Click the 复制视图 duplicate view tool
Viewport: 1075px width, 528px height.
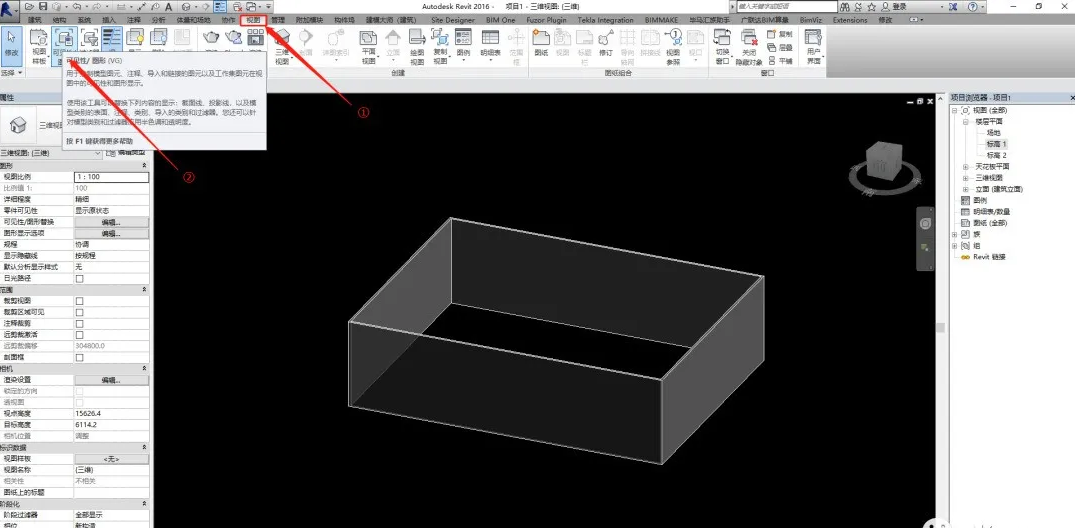tap(440, 47)
